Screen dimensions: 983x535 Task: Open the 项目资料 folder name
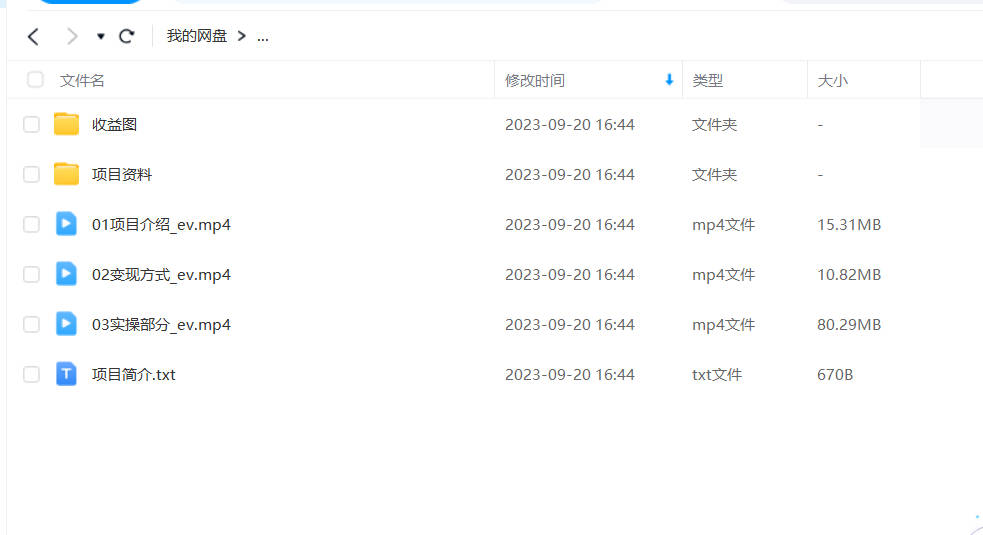pyautogui.click(x=122, y=175)
